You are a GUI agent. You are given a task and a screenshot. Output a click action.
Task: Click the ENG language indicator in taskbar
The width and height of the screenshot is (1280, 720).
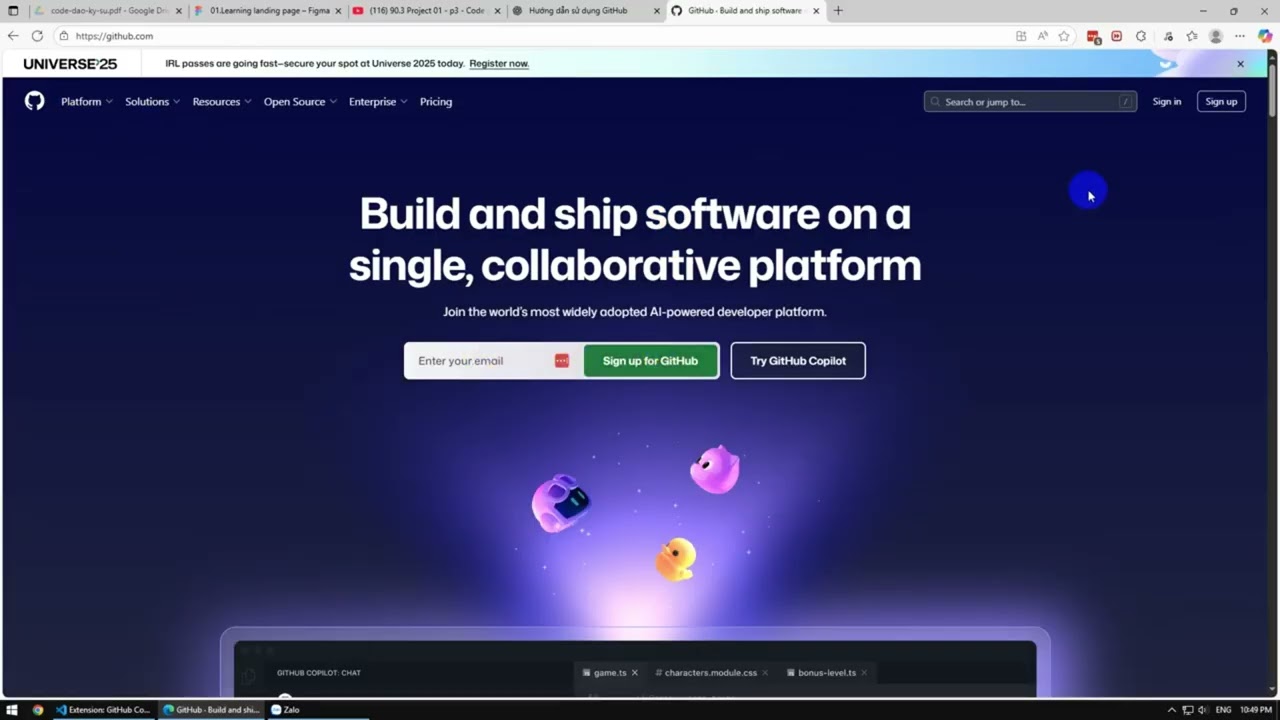1223,710
